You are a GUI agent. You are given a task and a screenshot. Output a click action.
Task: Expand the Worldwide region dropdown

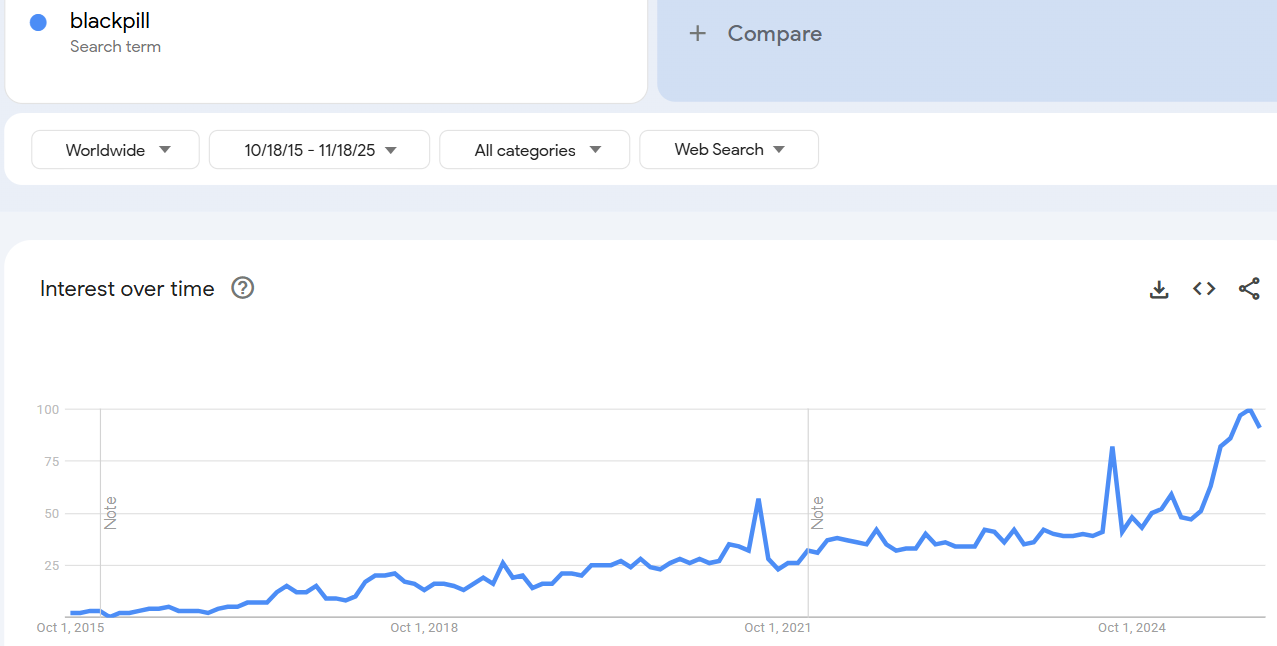point(116,150)
